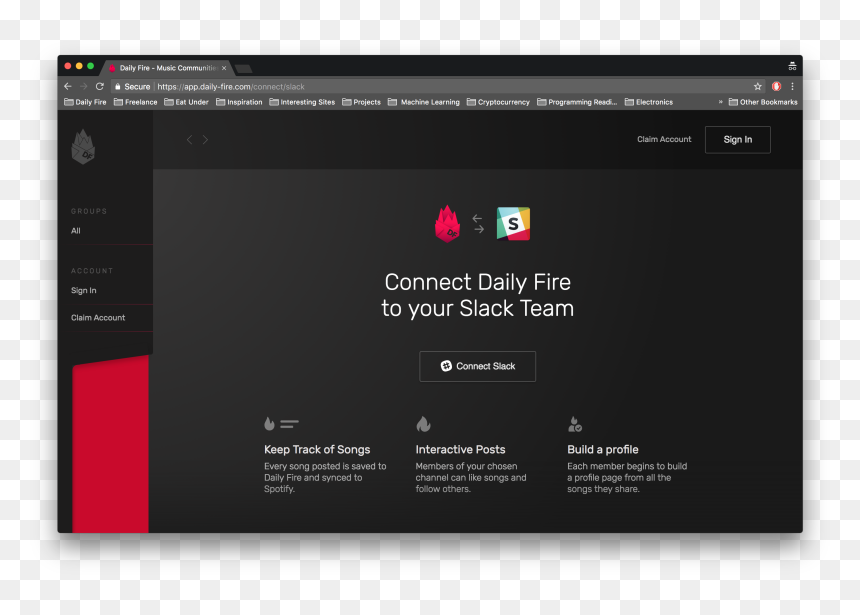Viewport: 860px width, 615px height.
Task: Open the Eat Under bookmarks folder
Action: coord(186,102)
